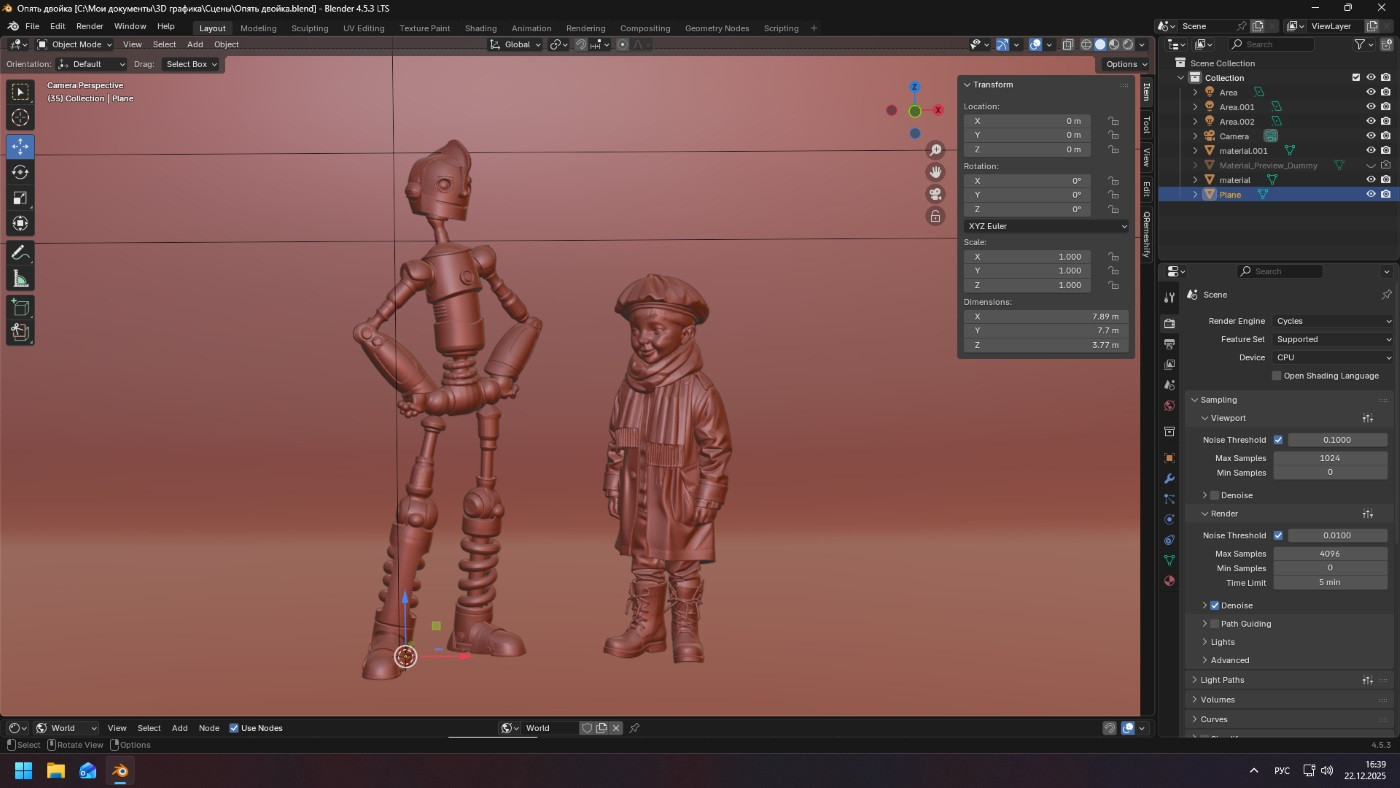Select the Measure tool
Screen dimensions: 1400x788
[20, 278]
